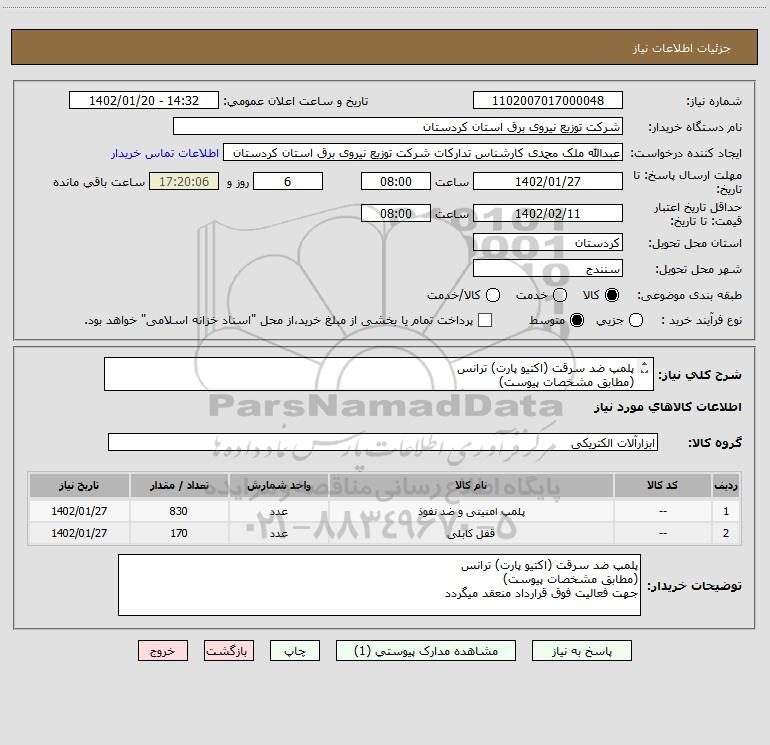Choose the جزیی purchase type radio
770x745 pixels.
coord(636,321)
